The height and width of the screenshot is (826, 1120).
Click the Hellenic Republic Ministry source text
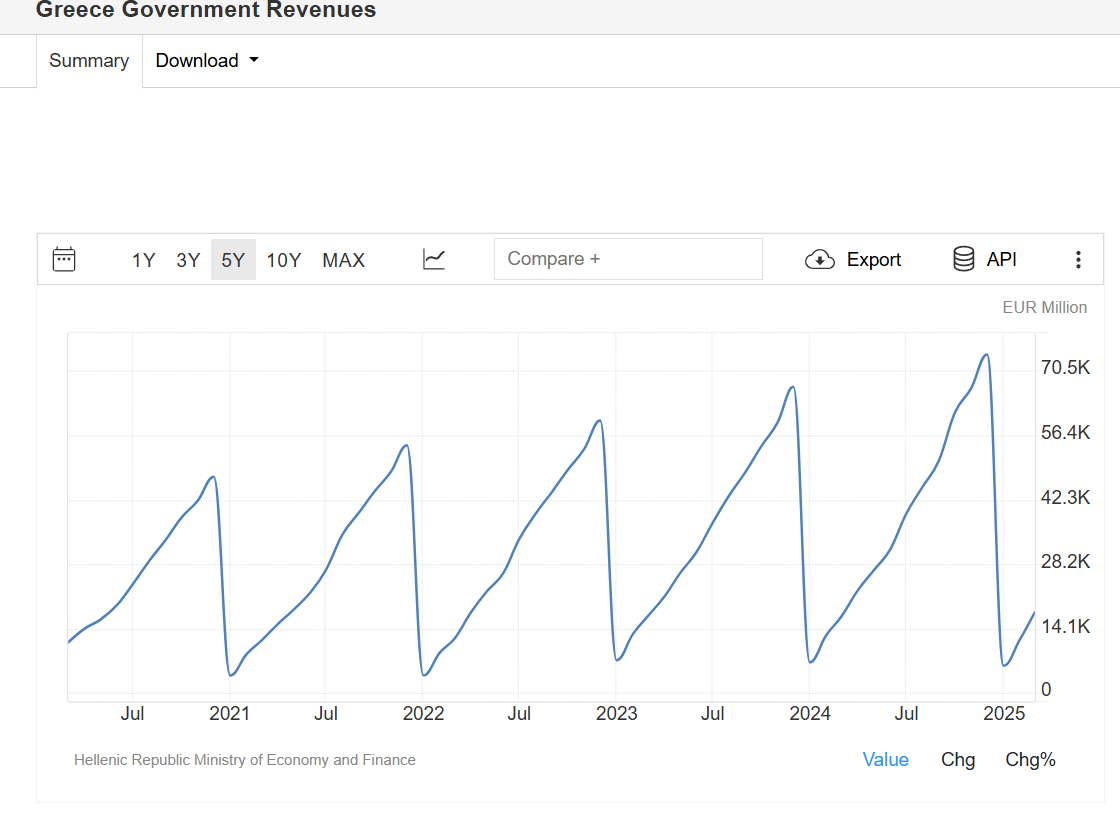245,760
